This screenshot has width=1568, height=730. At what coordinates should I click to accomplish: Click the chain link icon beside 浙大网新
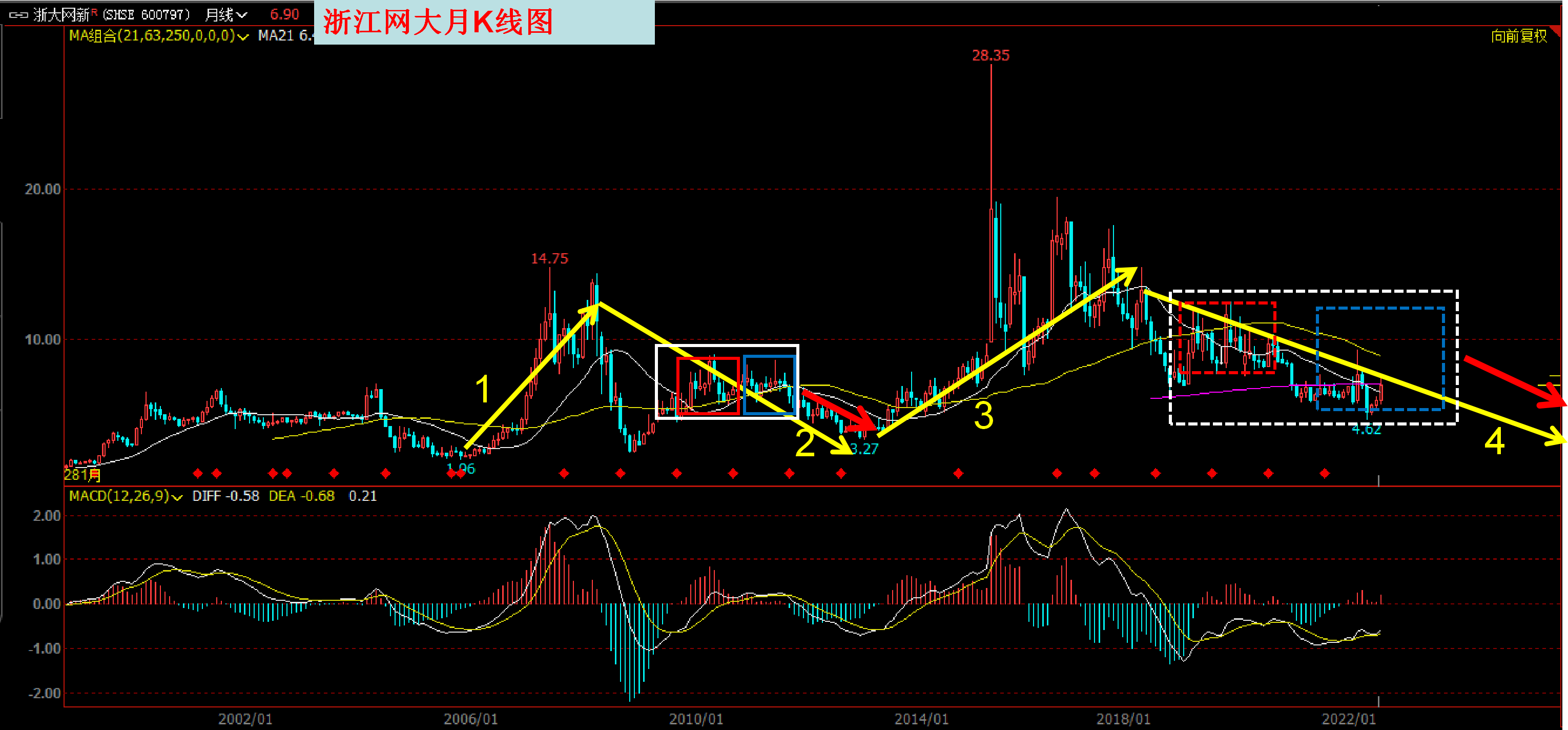point(18,15)
